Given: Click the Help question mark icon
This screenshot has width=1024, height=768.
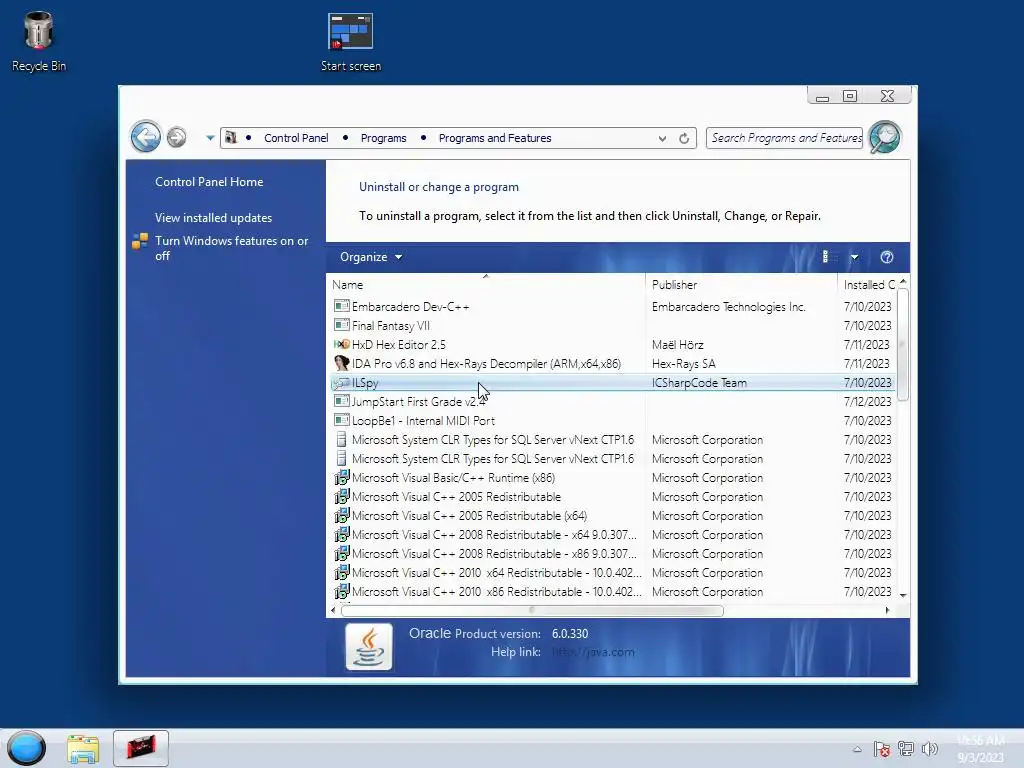Looking at the screenshot, I should click(x=886, y=257).
